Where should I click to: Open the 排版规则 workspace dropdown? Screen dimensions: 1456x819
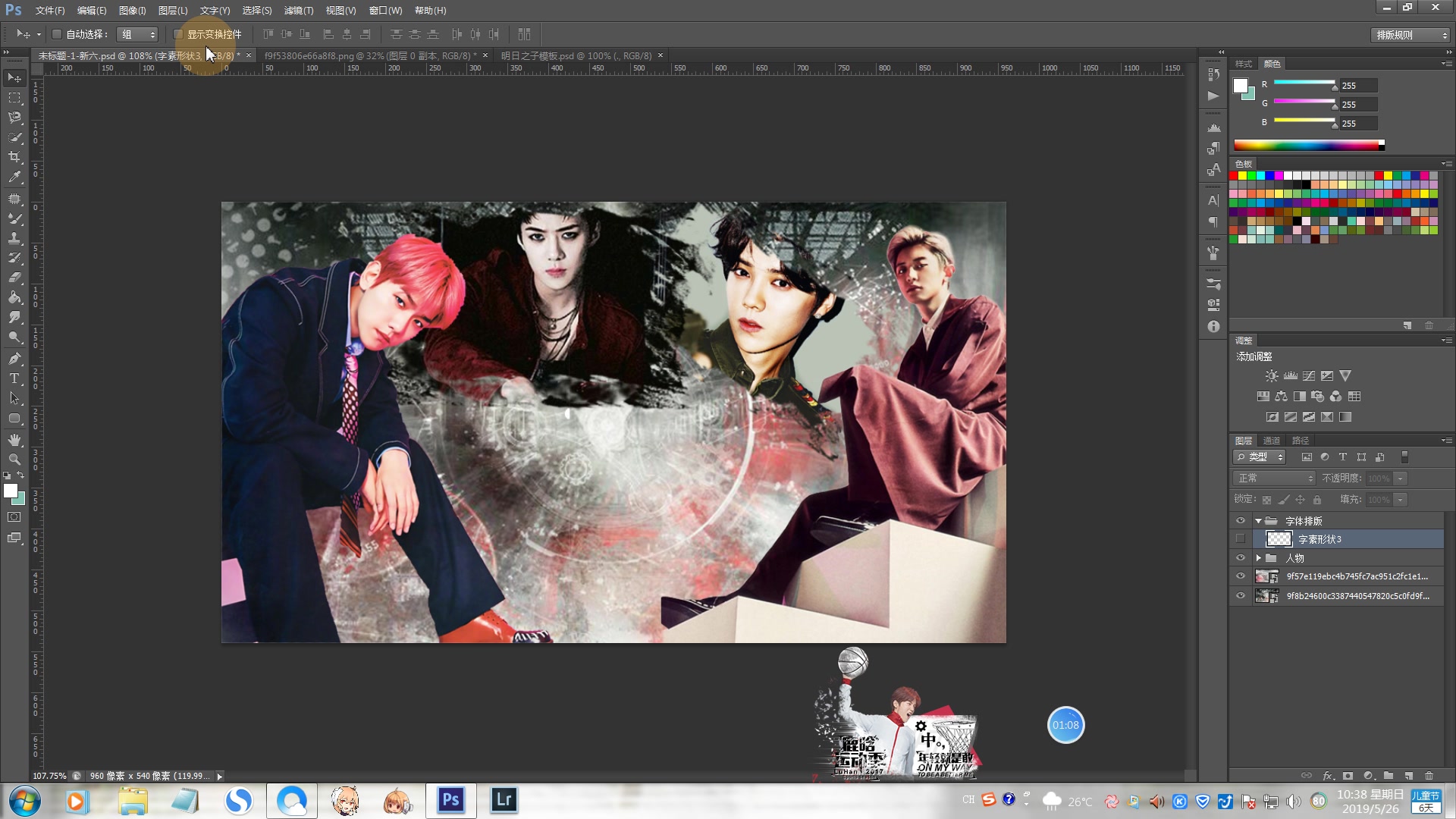[x=1410, y=35]
